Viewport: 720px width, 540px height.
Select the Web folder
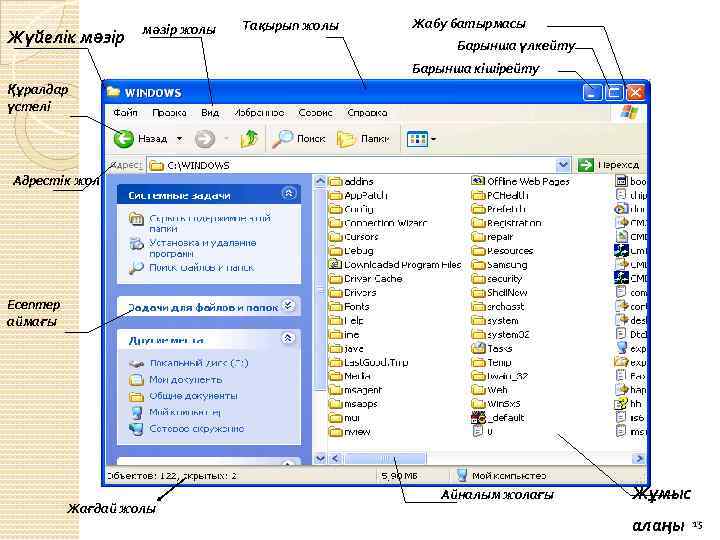[x=489, y=390]
